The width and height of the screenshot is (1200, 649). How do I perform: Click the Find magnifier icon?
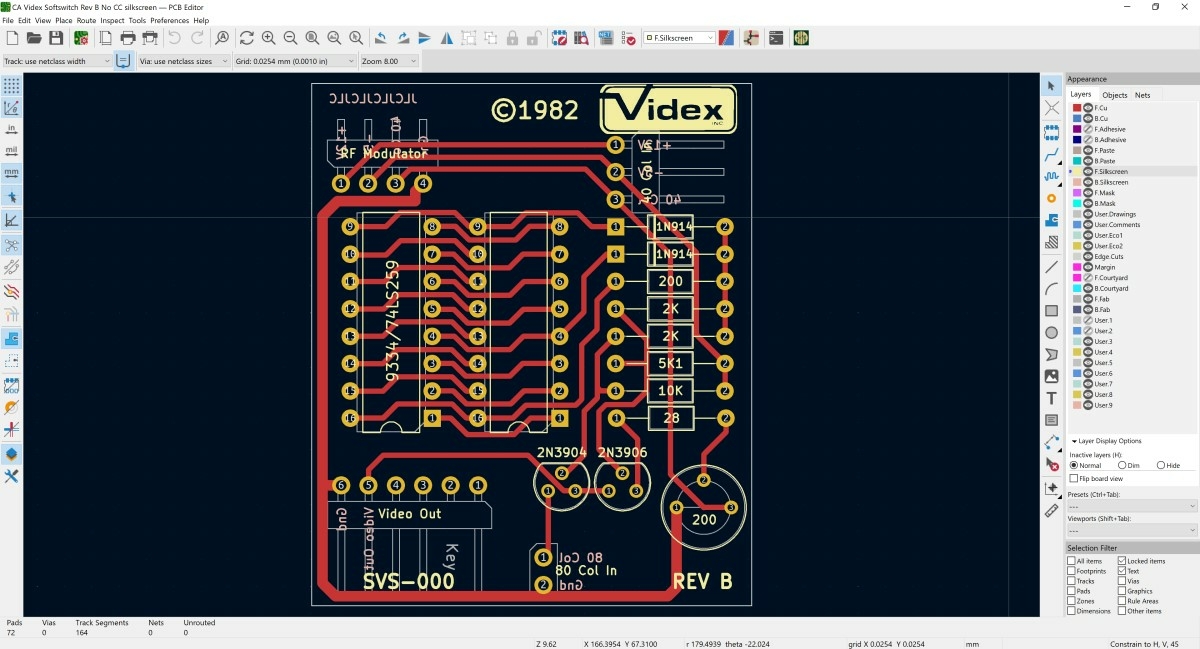click(222, 38)
